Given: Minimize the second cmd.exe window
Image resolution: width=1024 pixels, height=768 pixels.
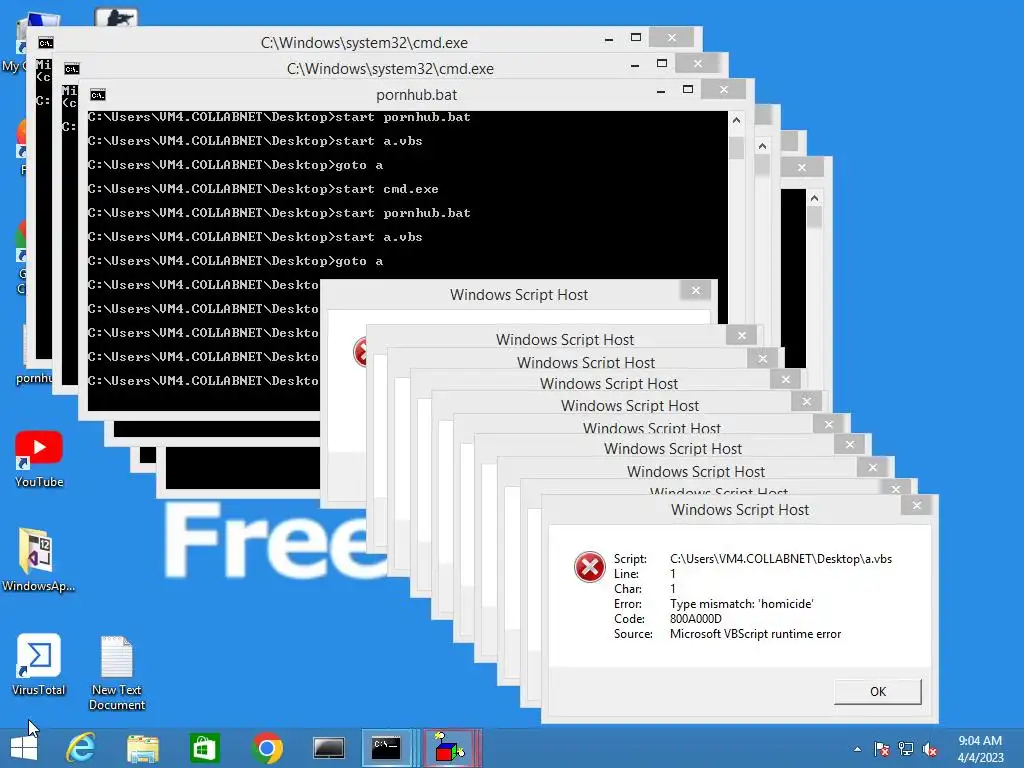Looking at the screenshot, I should [635, 65].
